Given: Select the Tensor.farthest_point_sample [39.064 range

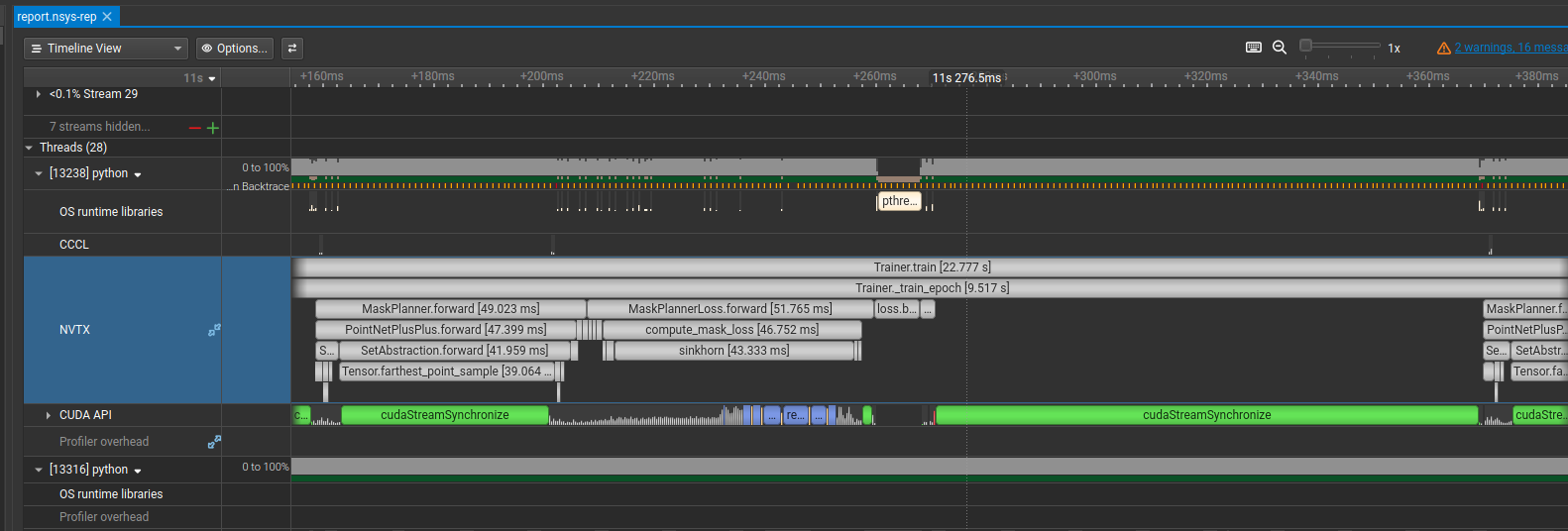Looking at the screenshot, I should click(x=447, y=372).
